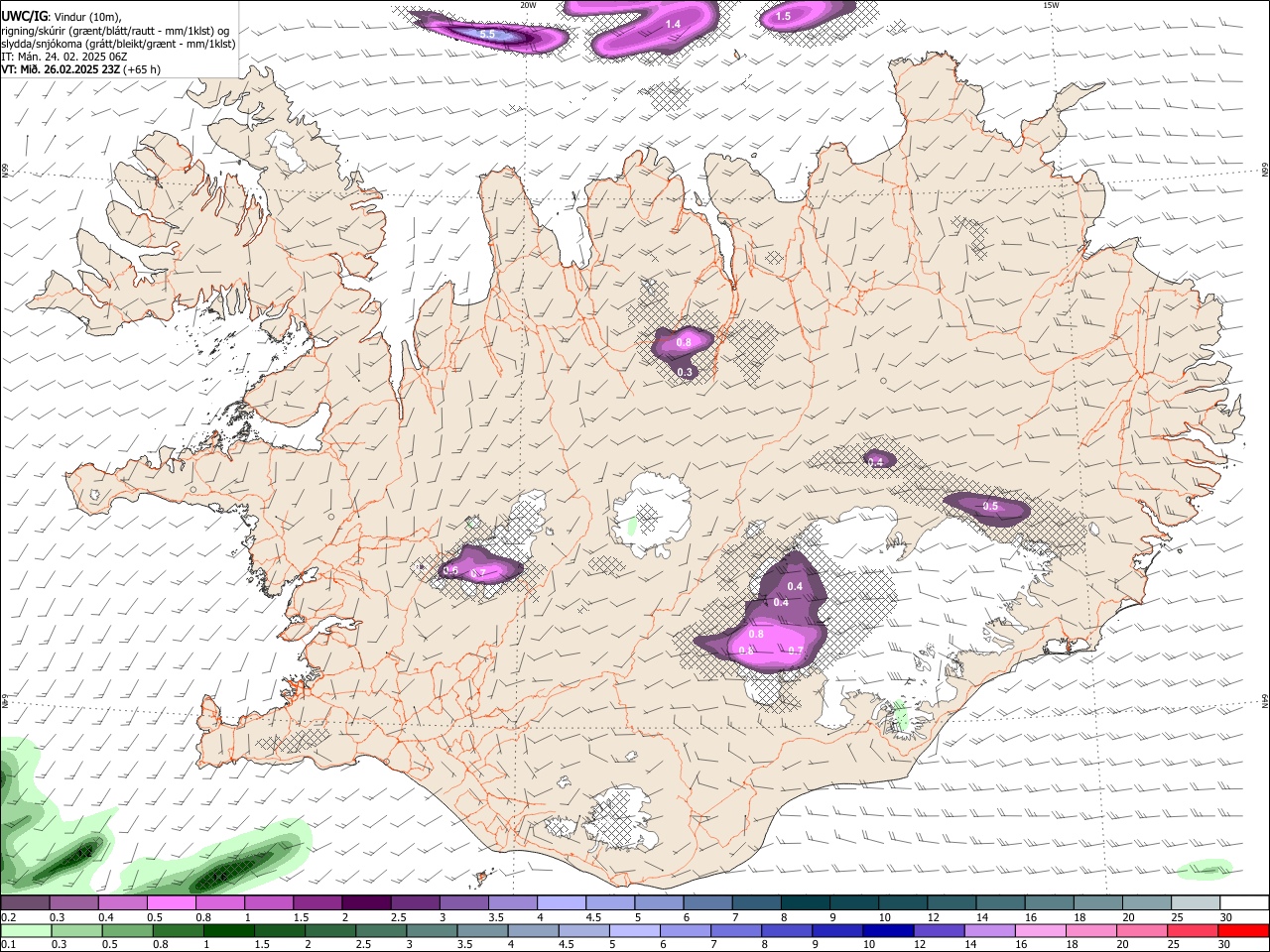Click the 0.8 value in northern snow patch
This screenshot has width=1270, height=952.
(684, 342)
